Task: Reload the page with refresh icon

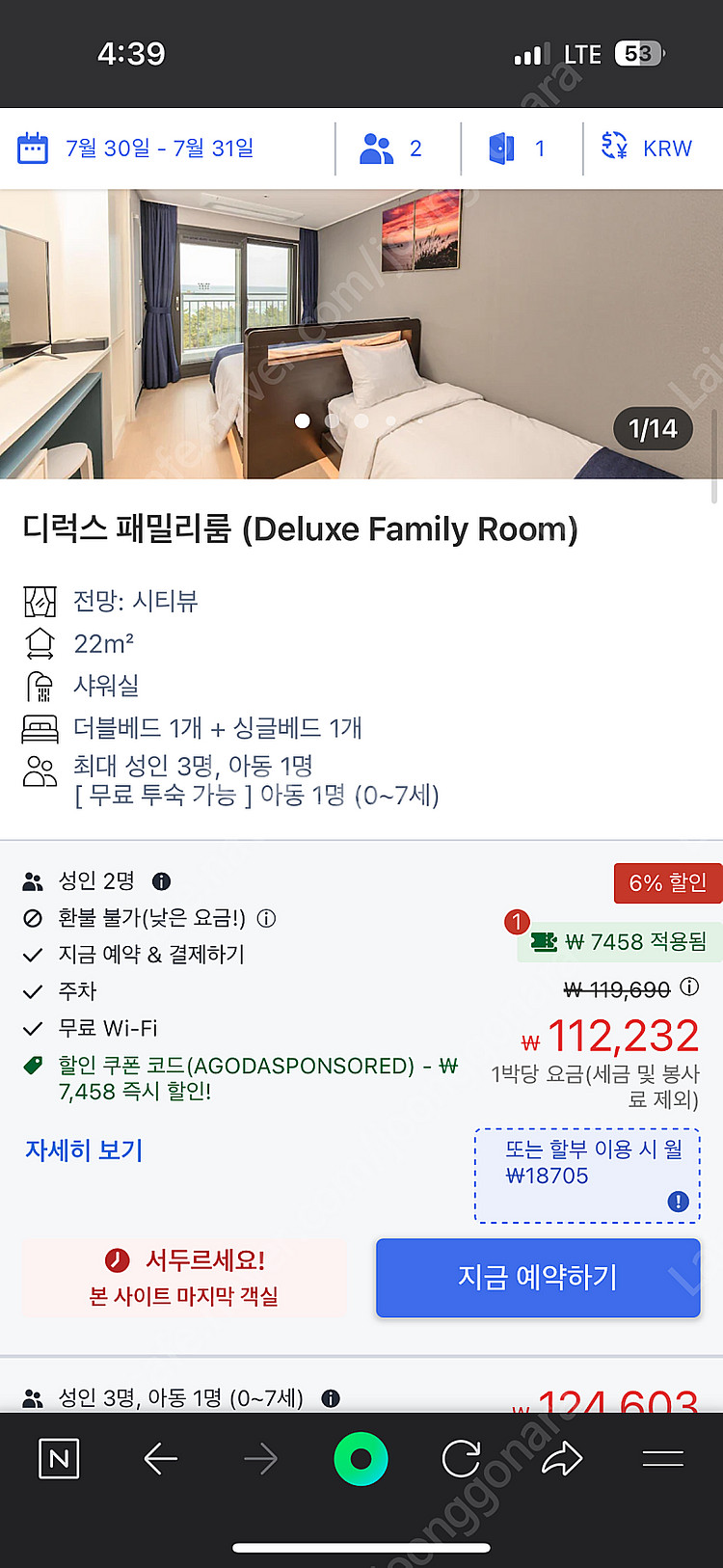Action: click(x=461, y=1458)
